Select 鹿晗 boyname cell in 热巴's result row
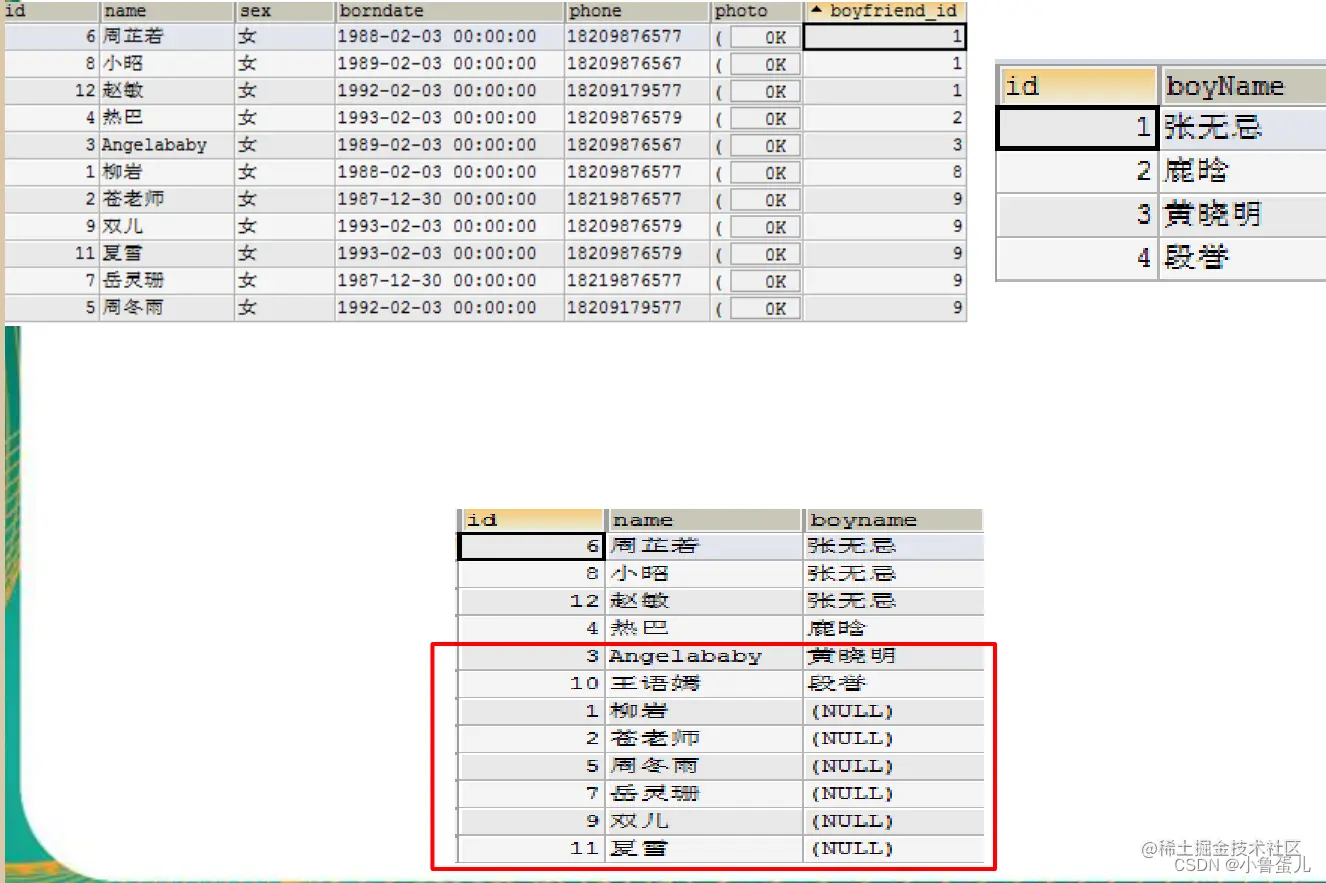The height and width of the screenshot is (883, 1326). (893, 629)
